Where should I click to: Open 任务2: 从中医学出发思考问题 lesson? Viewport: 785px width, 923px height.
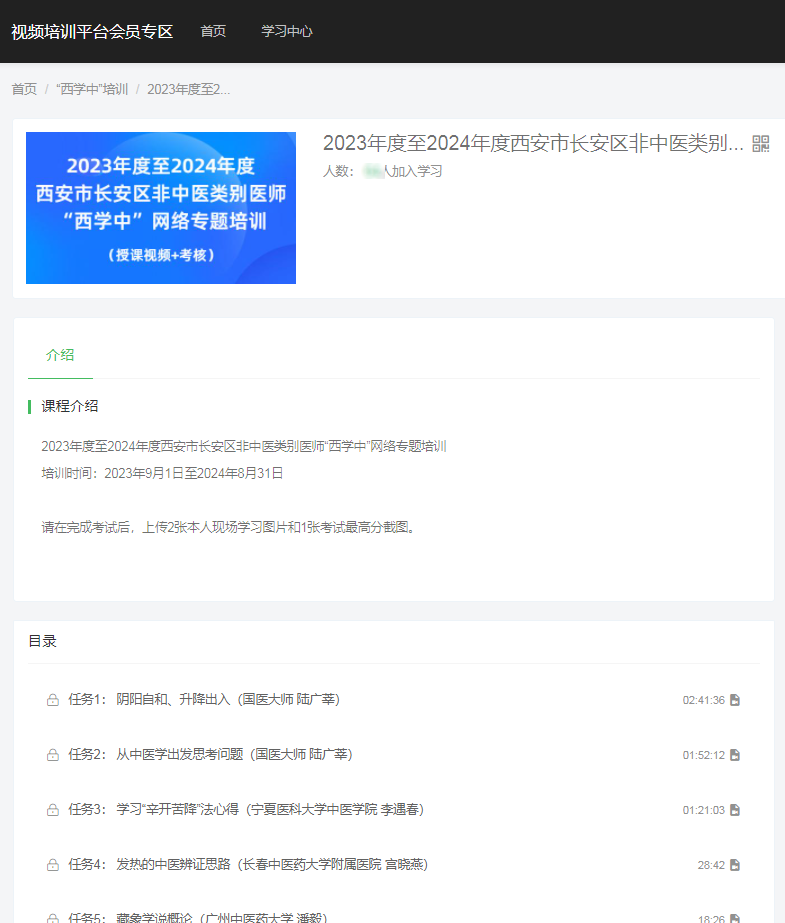[210, 755]
